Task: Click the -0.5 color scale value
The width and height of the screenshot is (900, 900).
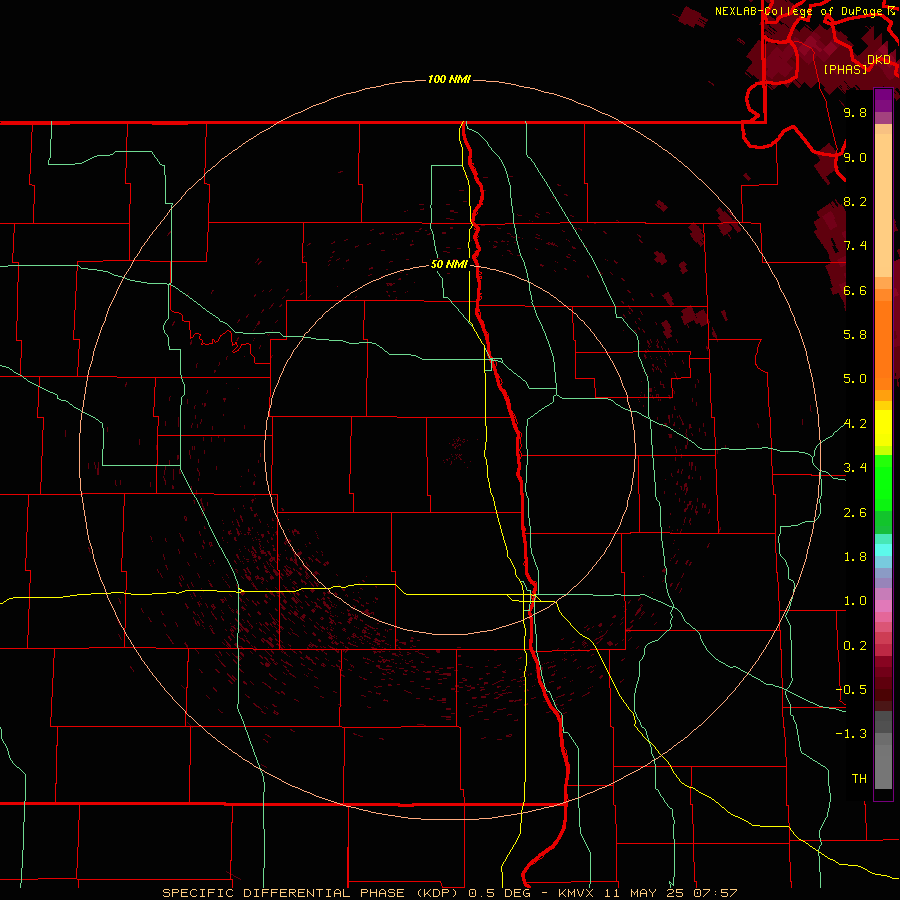Action: 851,690
